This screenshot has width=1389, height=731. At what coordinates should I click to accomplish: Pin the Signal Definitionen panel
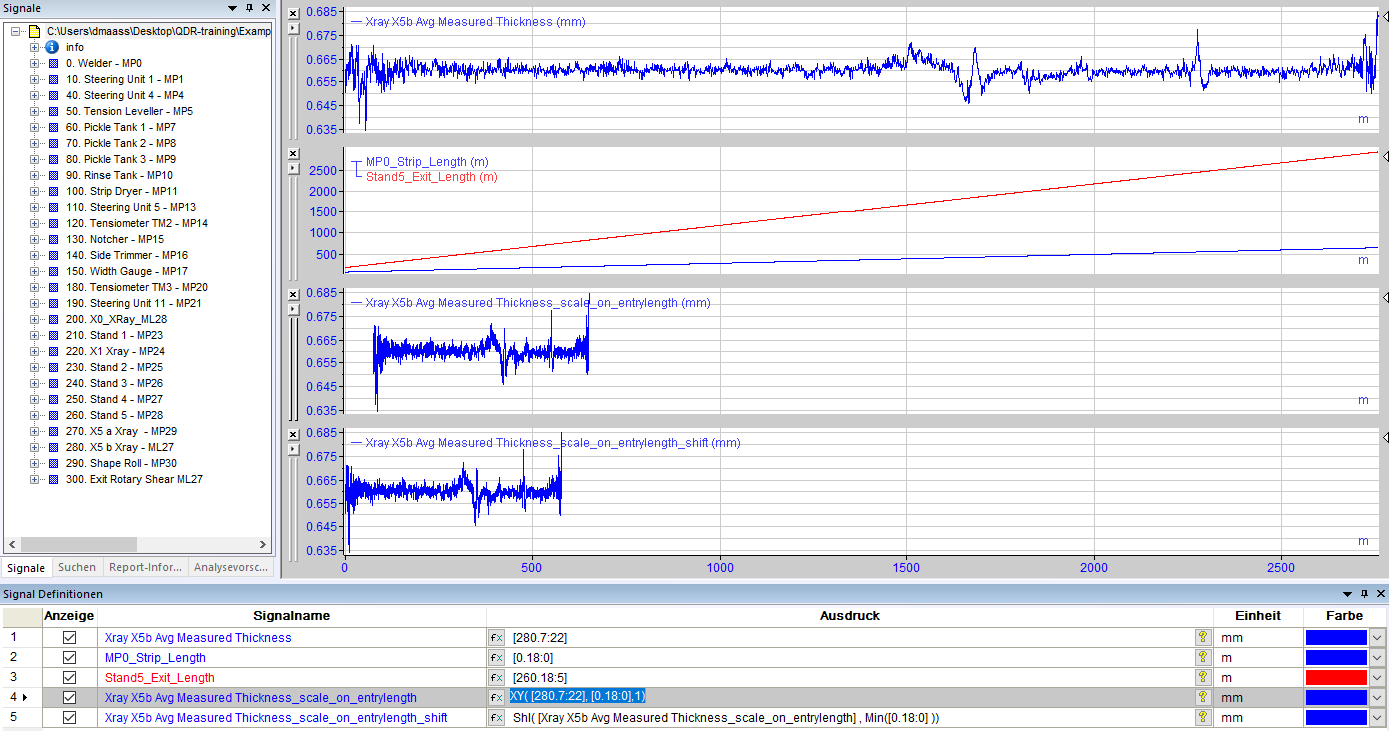point(1364,594)
